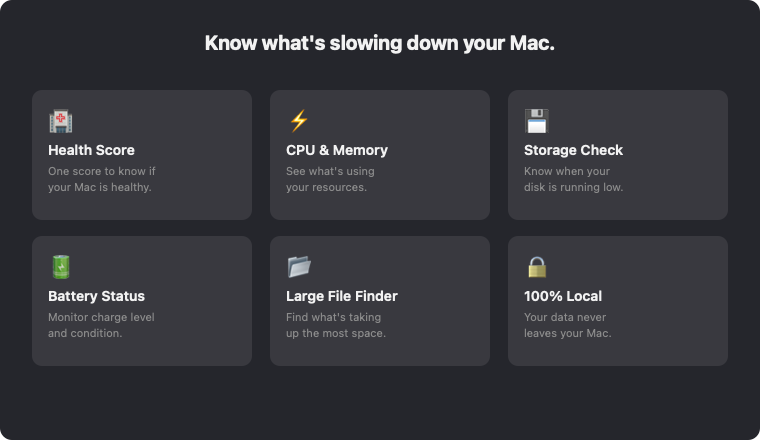Click 'Find what's taking up' description
The image size is (760, 440).
[336, 325]
